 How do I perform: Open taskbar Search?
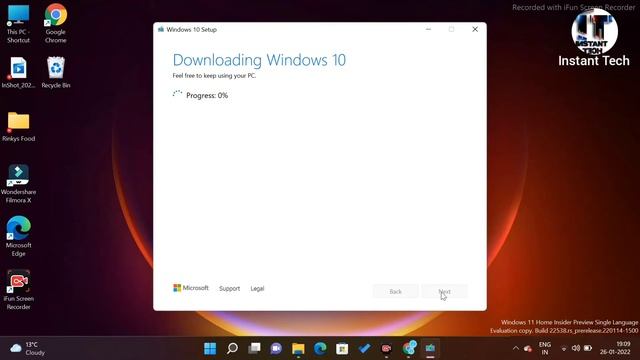point(232,348)
